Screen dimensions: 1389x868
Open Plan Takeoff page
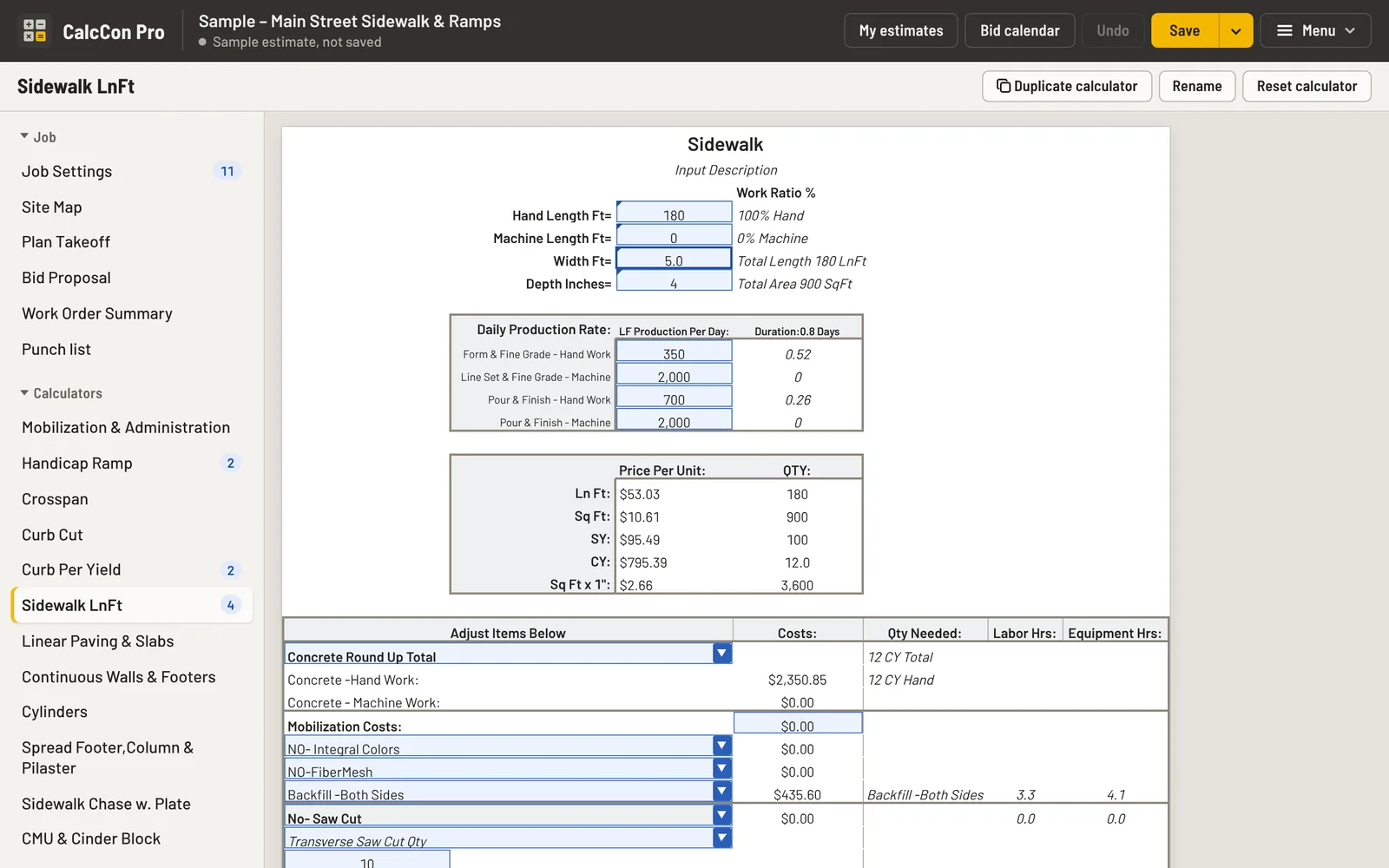[132, 242]
